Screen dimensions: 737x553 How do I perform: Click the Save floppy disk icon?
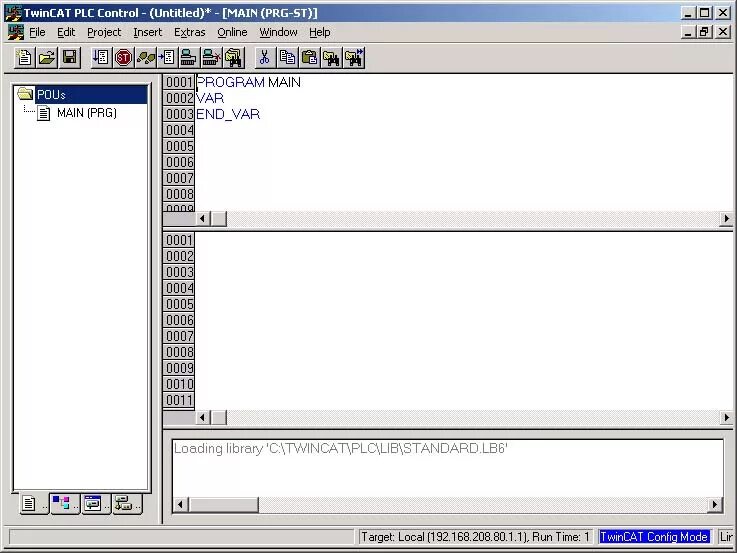pyautogui.click(x=70, y=58)
